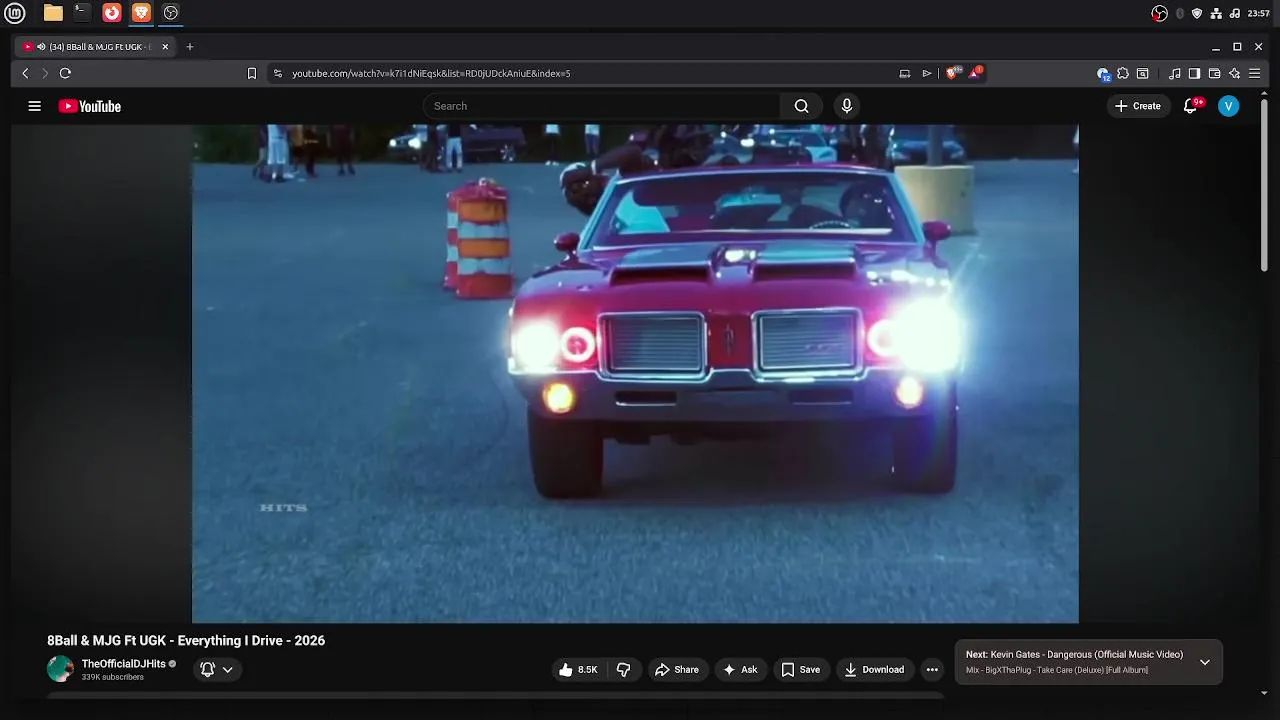The image size is (1280, 720).
Task: Switch to OBS Studio in panel
Action: tap(171, 13)
